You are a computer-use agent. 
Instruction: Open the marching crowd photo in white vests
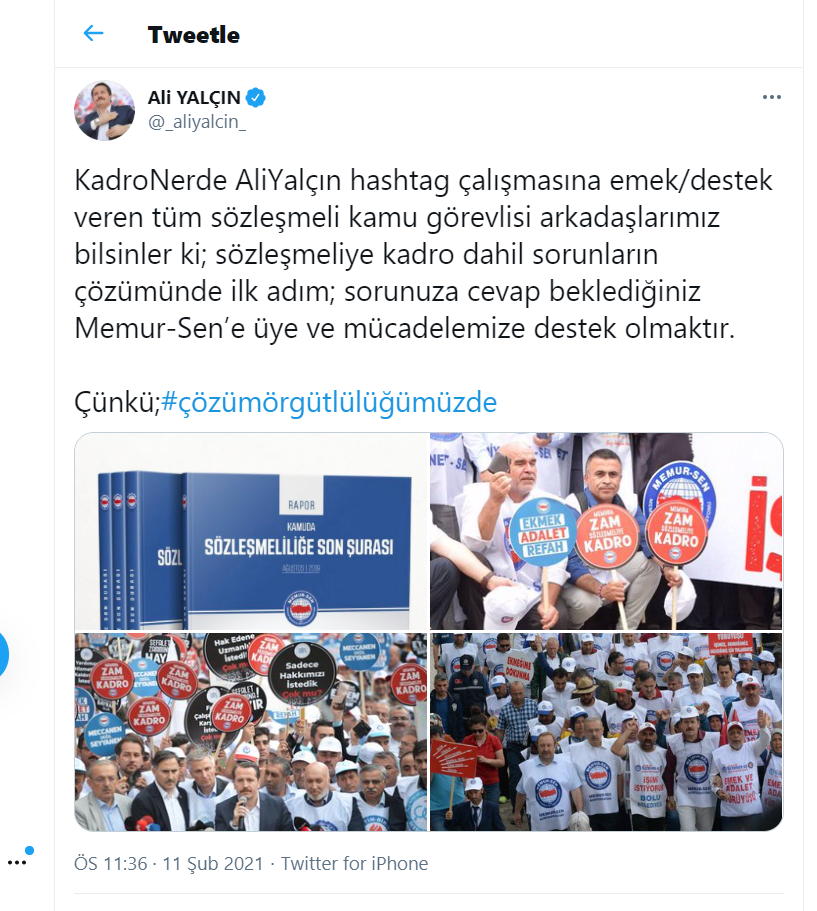coord(606,731)
